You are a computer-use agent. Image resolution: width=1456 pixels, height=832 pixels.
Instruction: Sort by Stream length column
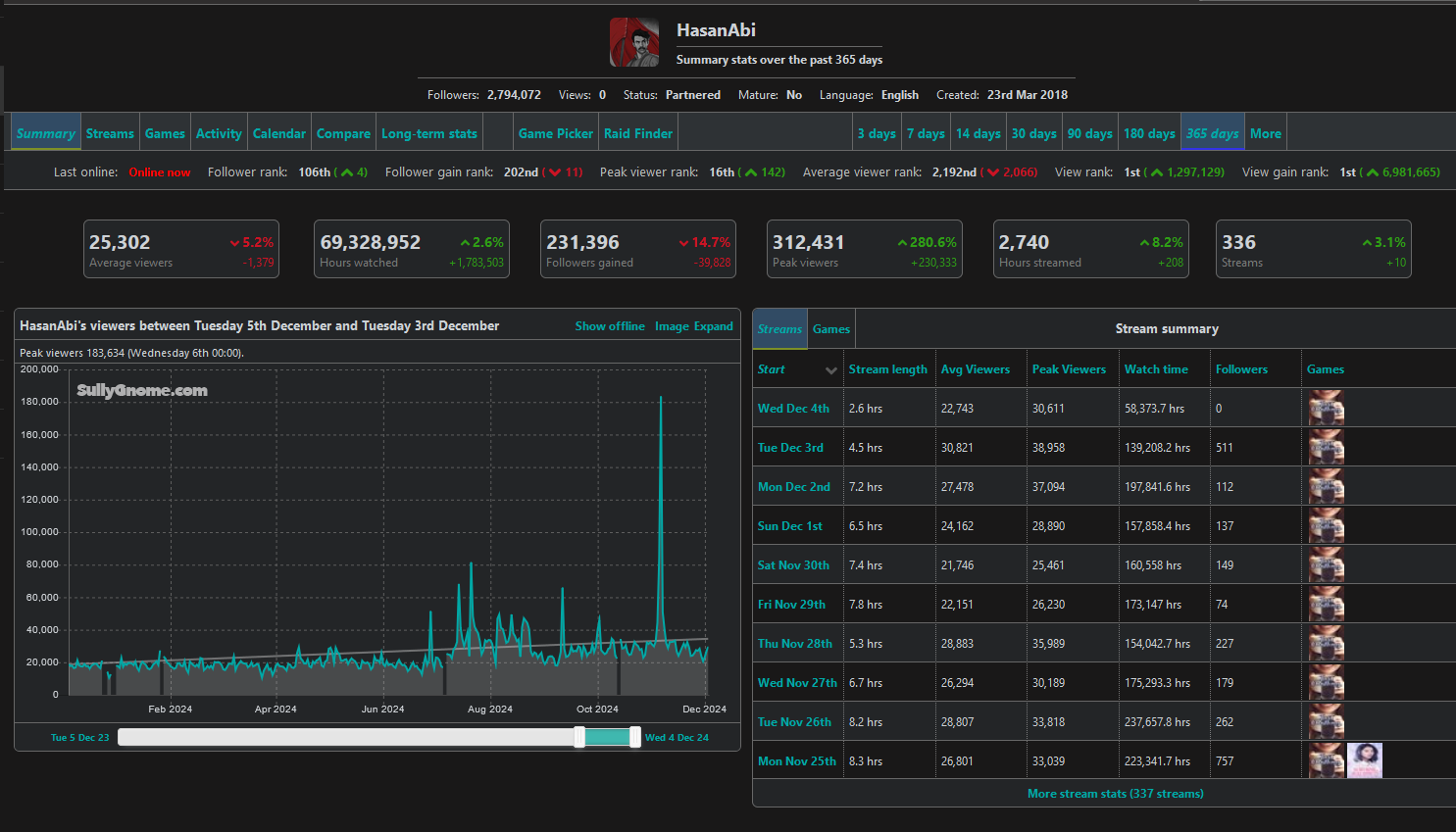point(887,369)
